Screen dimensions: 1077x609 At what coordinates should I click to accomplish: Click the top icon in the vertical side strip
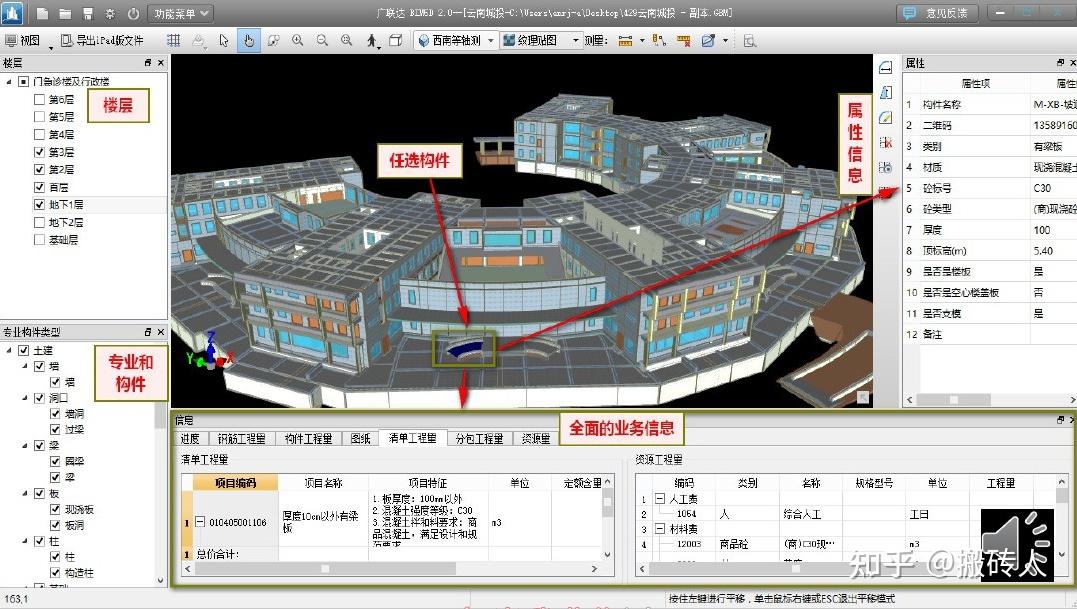(885, 67)
